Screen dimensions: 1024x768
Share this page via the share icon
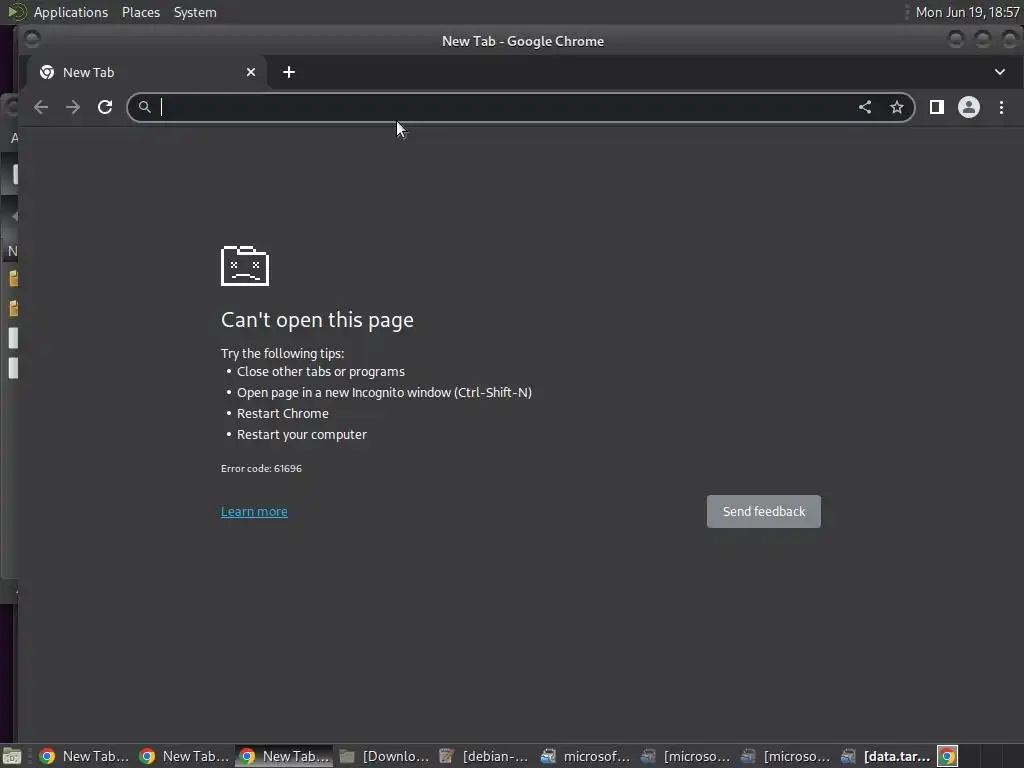point(865,107)
